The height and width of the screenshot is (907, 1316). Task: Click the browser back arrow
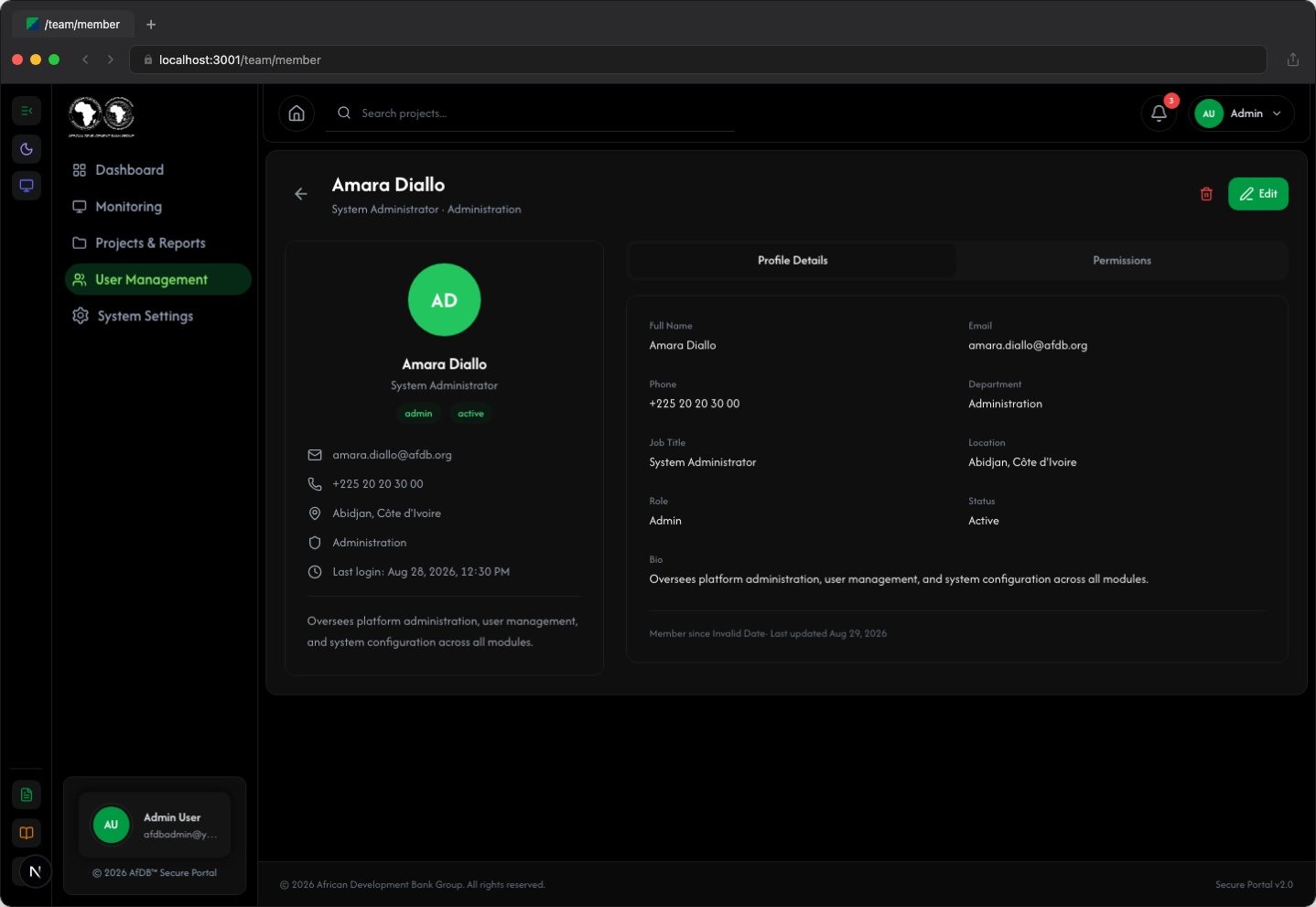click(85, 59)
